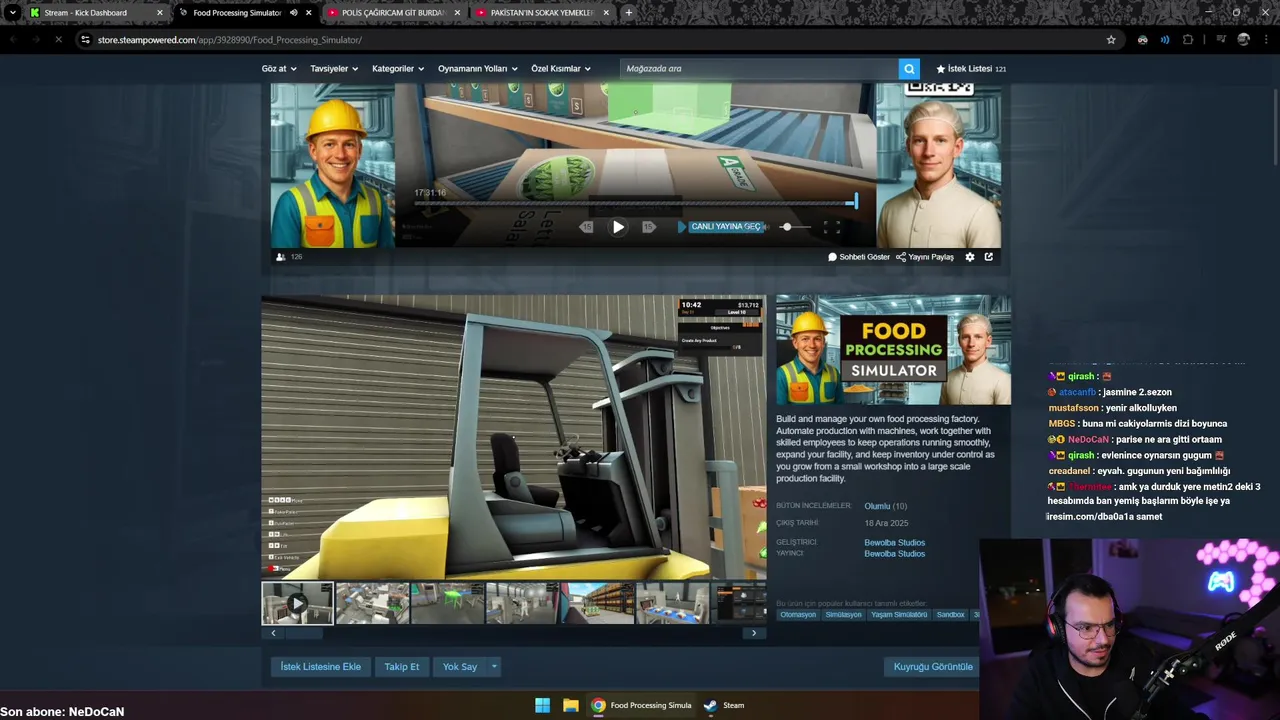Click the viewer count people icon
This screenshot has width=1280, height=720.
click(x=281, y=257)
